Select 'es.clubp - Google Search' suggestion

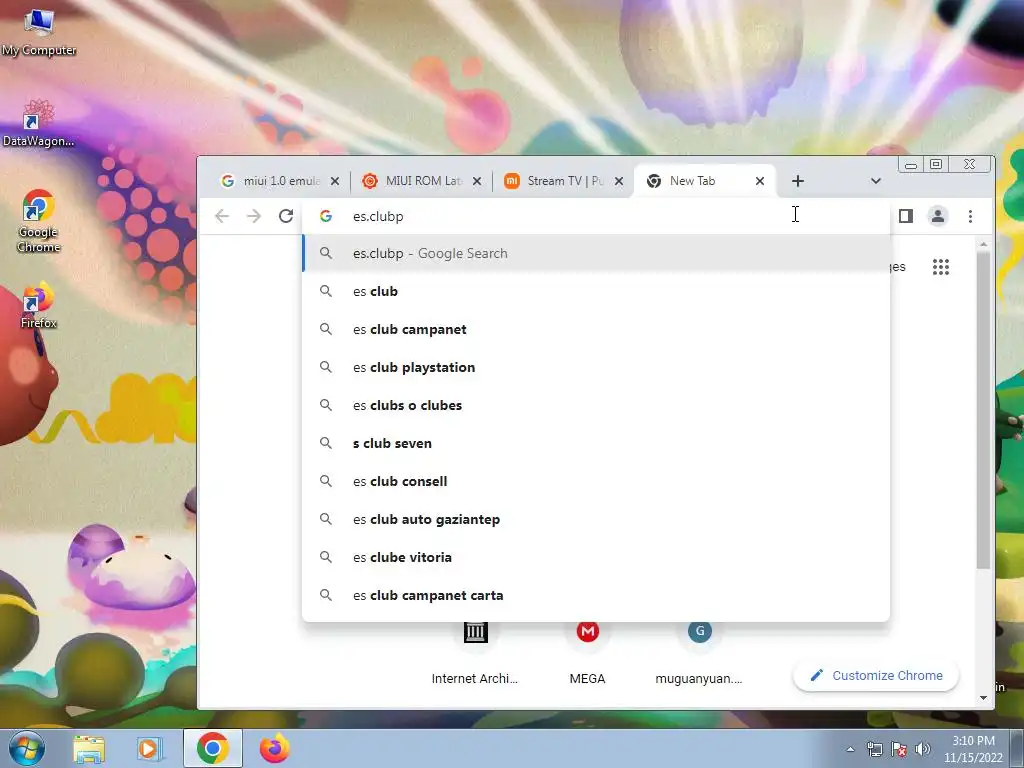[x=596, y=253]
